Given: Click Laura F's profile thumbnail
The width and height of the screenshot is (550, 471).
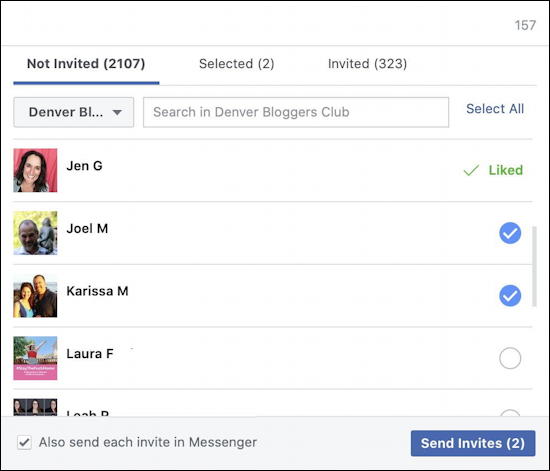Looking at the screenshot, I should pyautogui.click(x=35, y=358).
